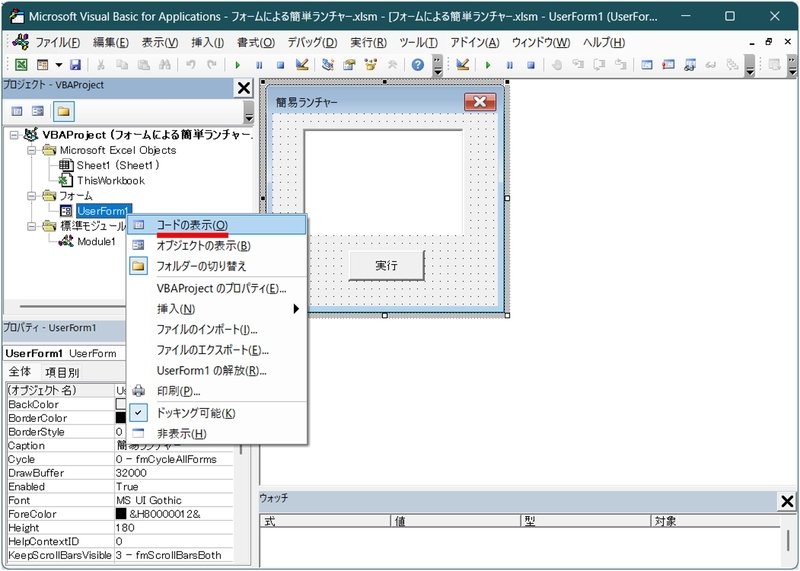Click the blue Help question mark icon
The width and height of the screenshot is (800, 571).
(x=418, y=65)
